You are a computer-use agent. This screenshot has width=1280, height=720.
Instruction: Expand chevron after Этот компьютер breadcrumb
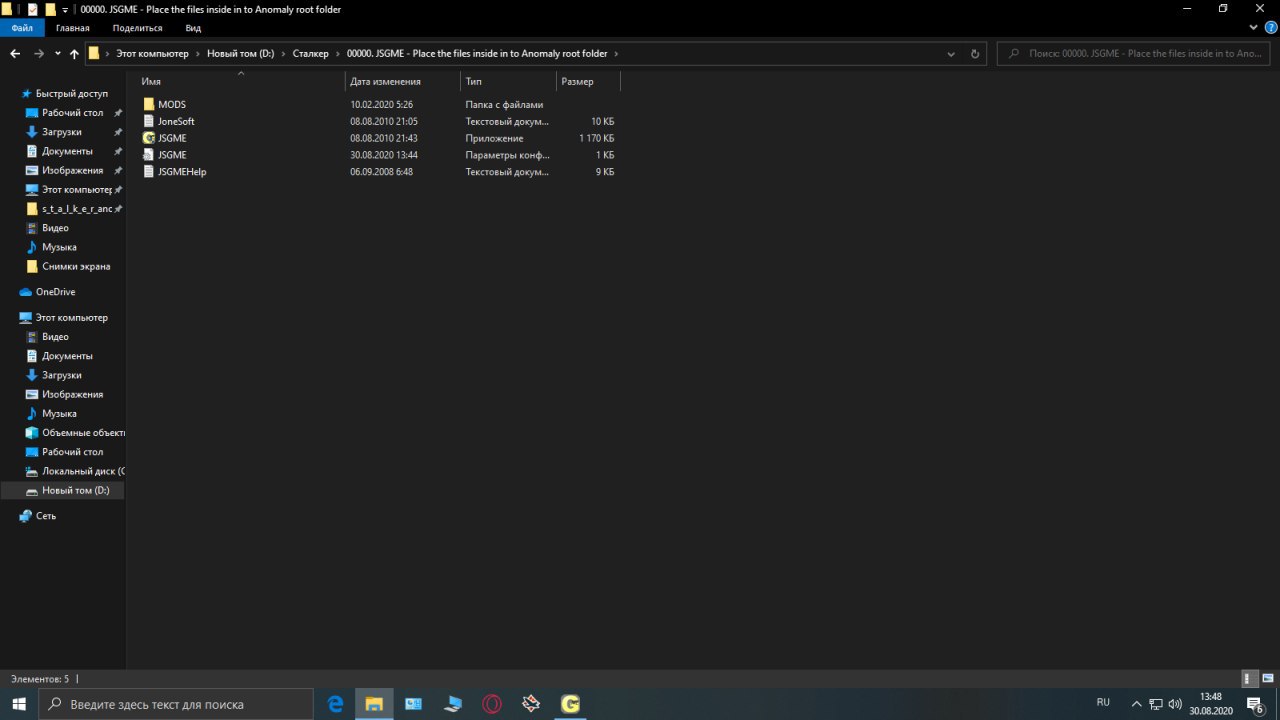tap(197, 54)
